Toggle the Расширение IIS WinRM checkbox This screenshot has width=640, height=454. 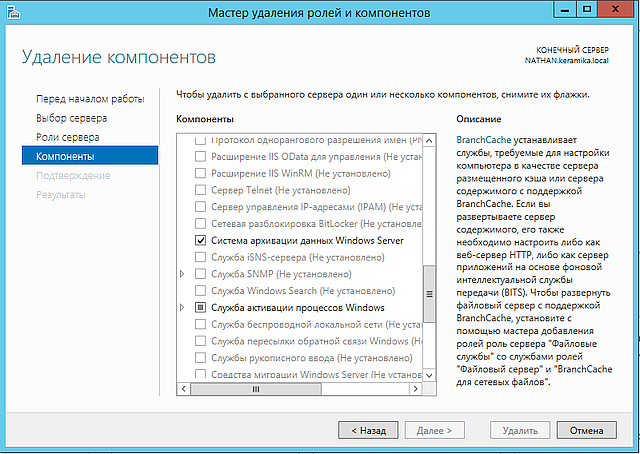[200, 174]
